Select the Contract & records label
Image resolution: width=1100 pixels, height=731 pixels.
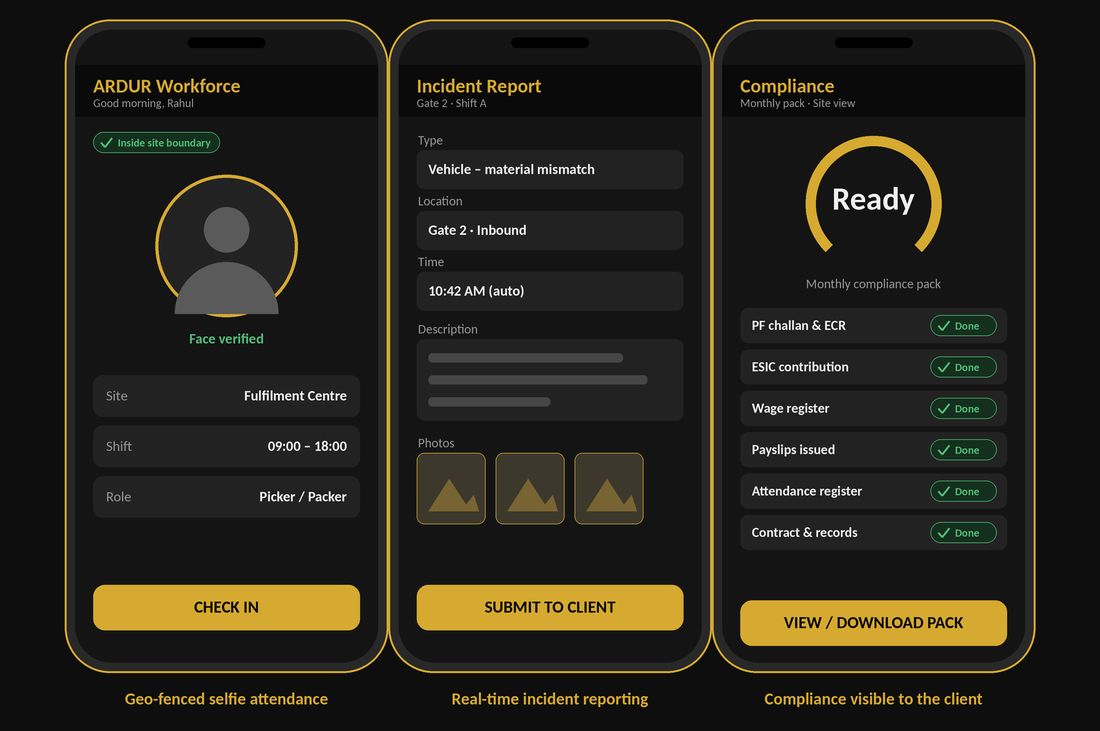point(804,532)
